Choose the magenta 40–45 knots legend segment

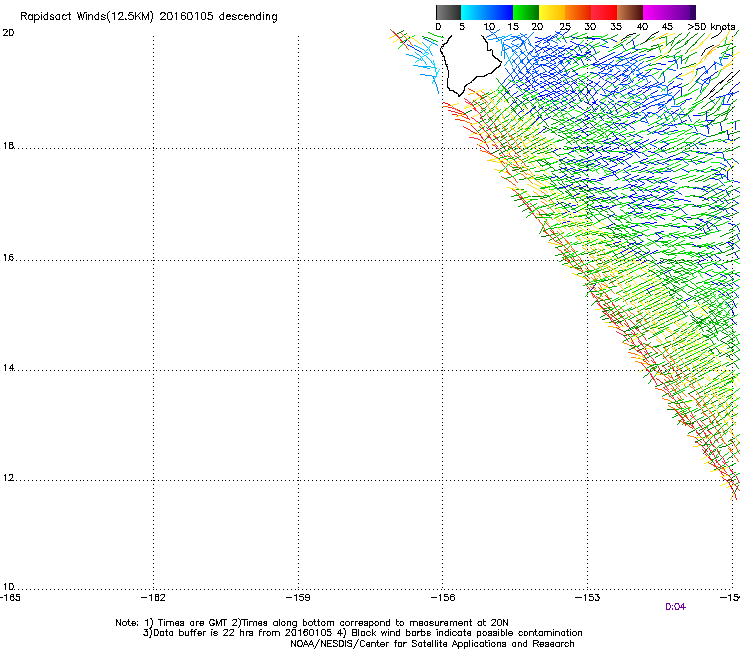pyautogui.click(x=656, y=12)
